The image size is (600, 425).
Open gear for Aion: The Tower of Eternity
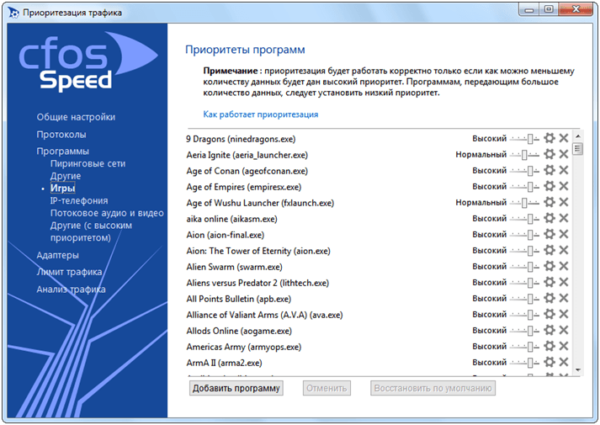coord(549,250)
